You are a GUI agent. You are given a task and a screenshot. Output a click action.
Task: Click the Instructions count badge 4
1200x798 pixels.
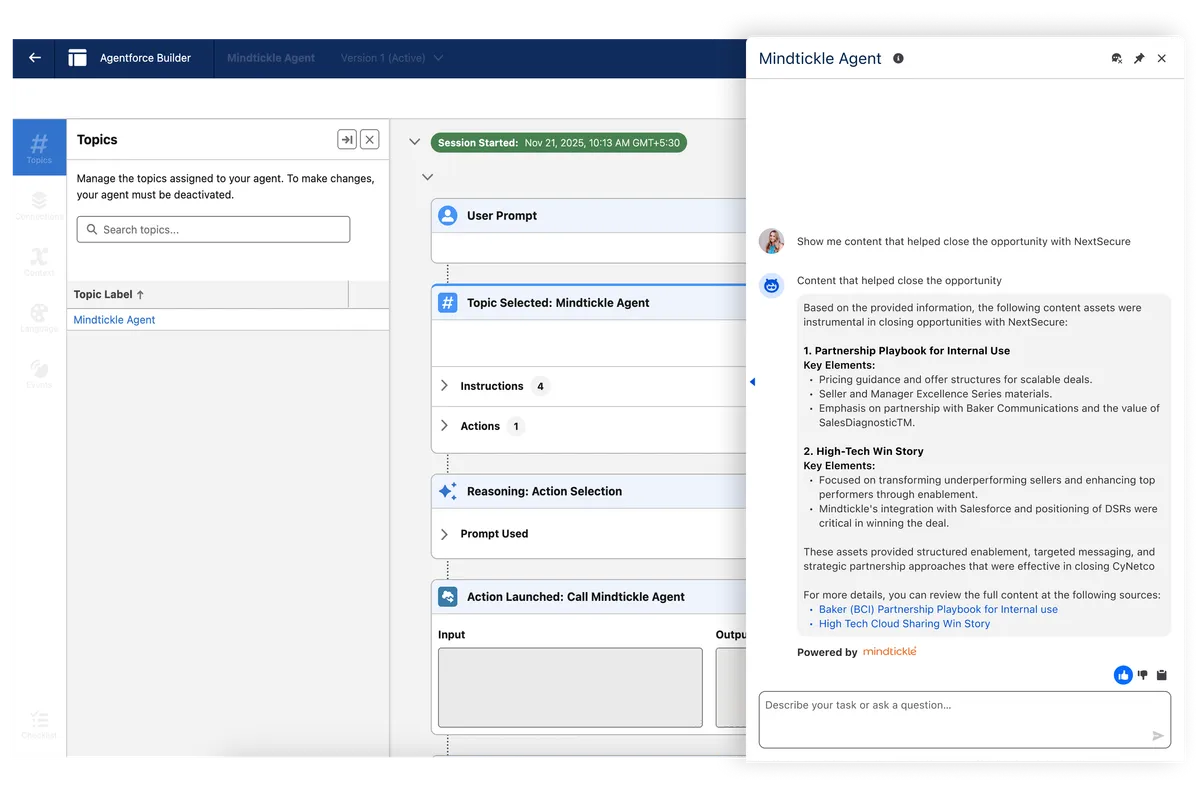point(540,386)
